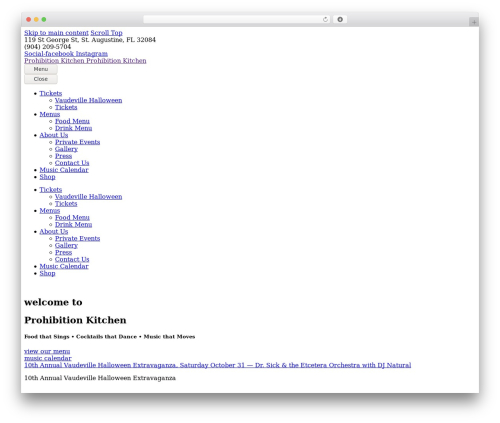Open Music Calendar in first navigation list
This screenshot has width=500, height=423.
(x=64, y=170)
